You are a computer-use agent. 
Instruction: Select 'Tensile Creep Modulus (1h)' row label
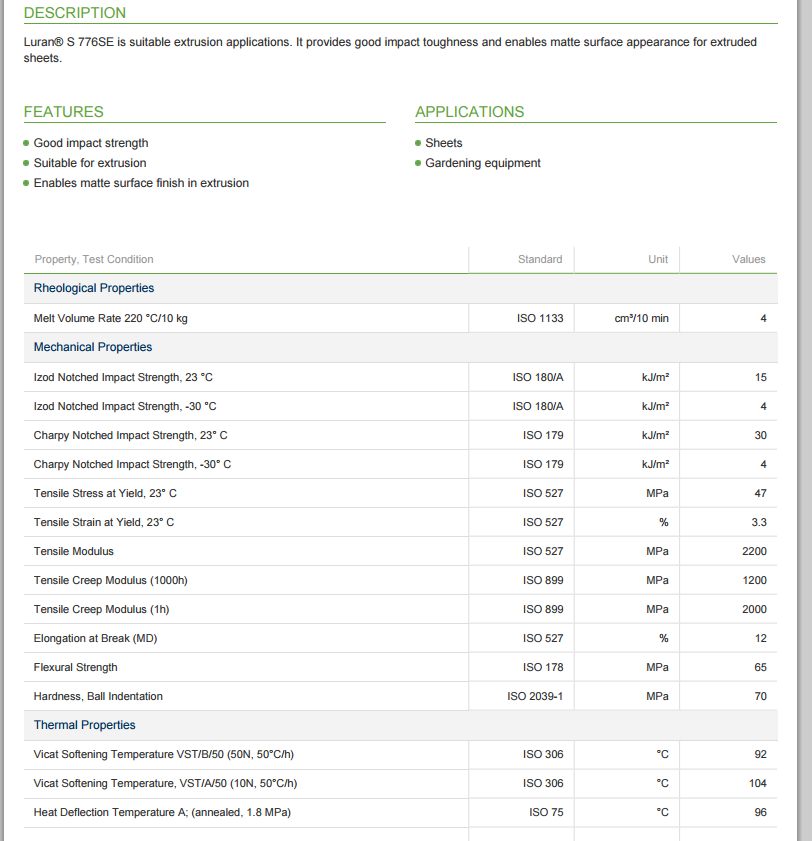tap(101, 609)
